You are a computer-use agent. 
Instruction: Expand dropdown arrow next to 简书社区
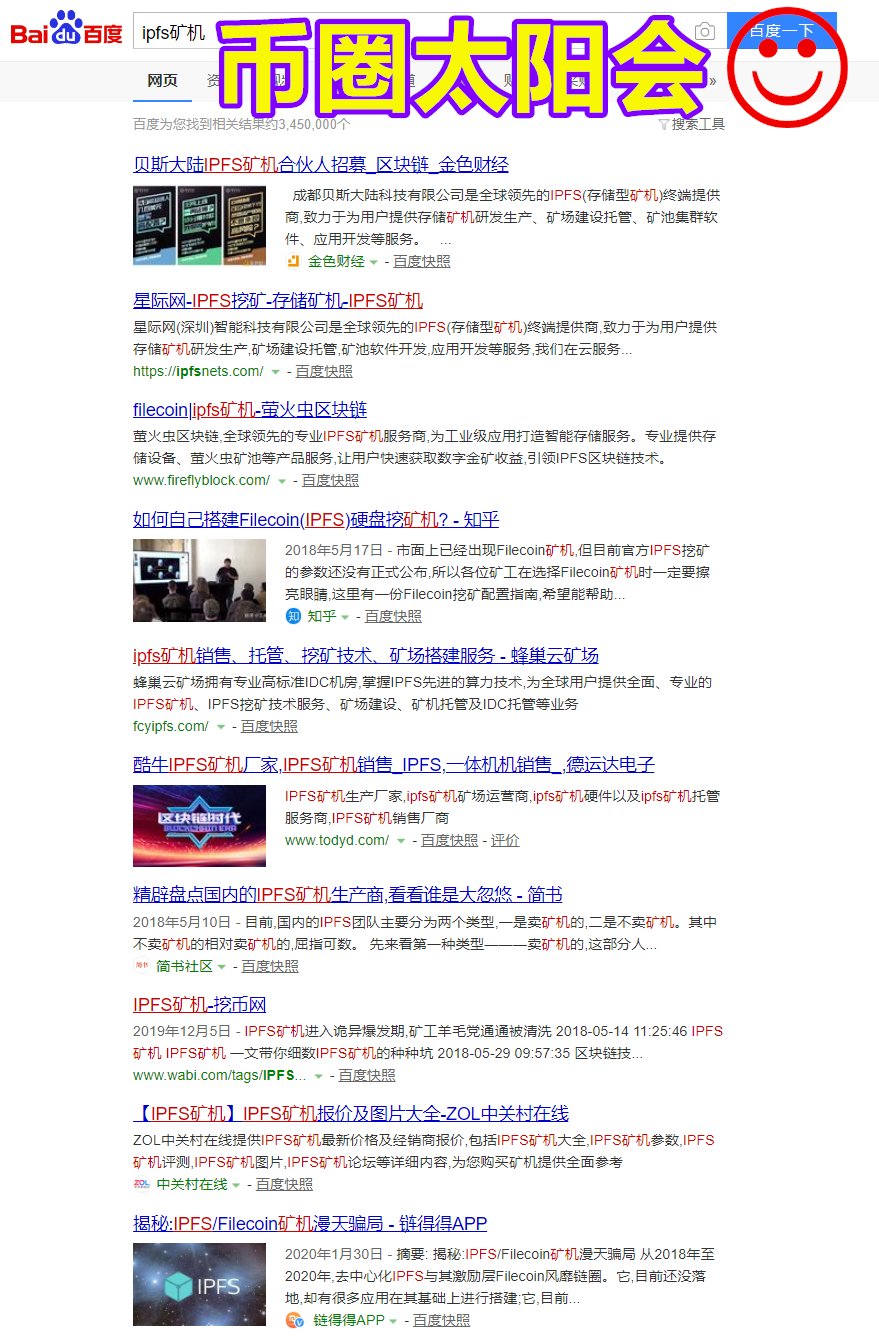pos(222,967)
